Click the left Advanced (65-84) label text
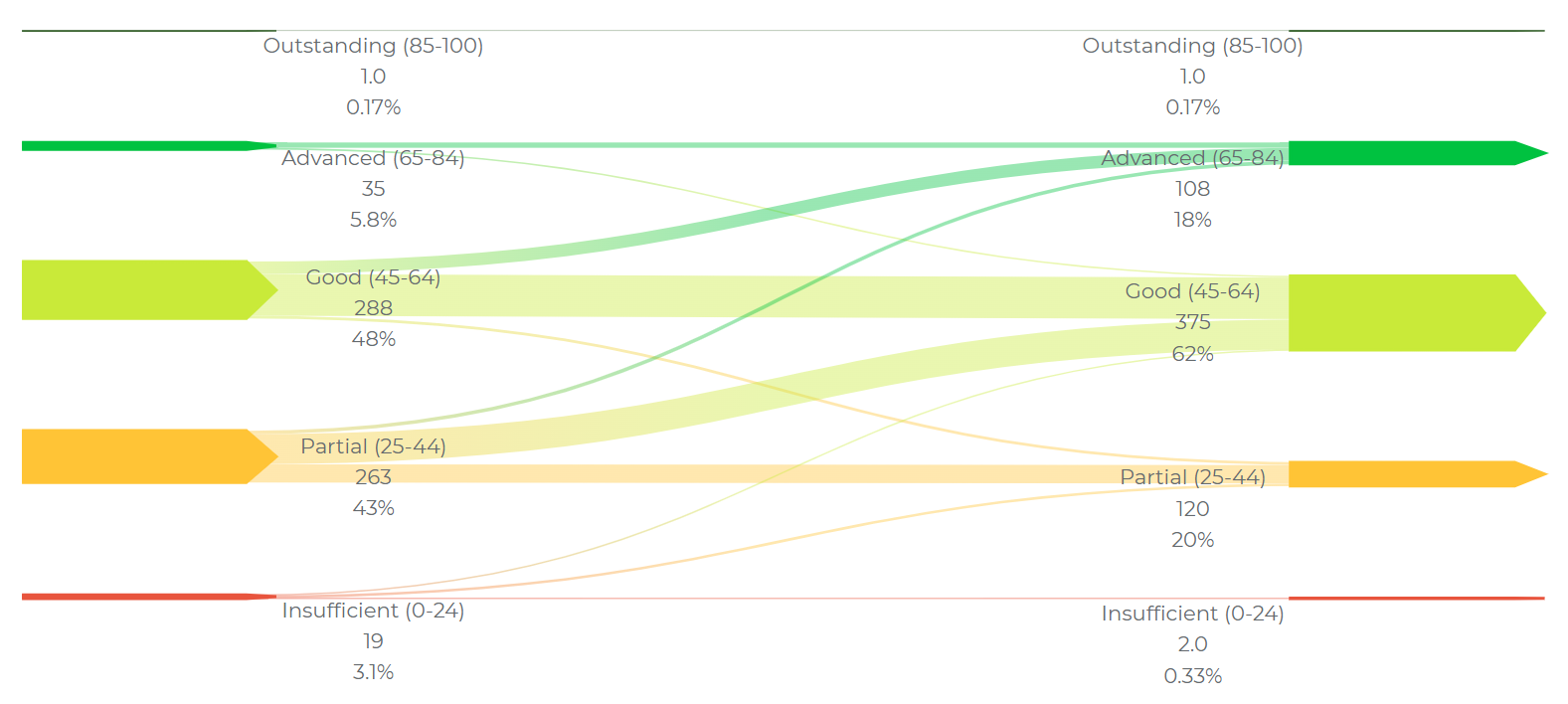 (373, 158)
